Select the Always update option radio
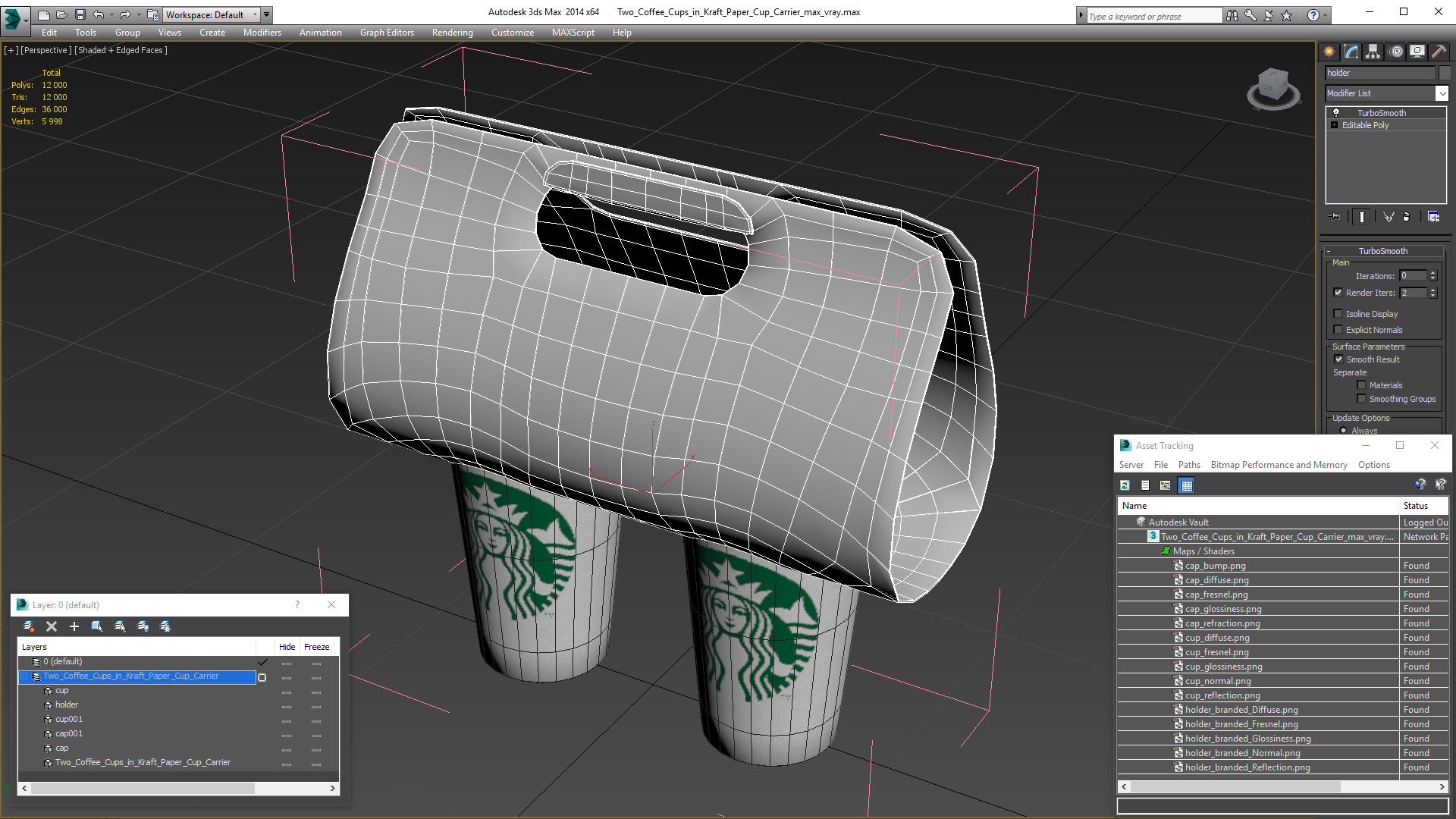The image size is (1456, 819). [x=1344, y=431]
